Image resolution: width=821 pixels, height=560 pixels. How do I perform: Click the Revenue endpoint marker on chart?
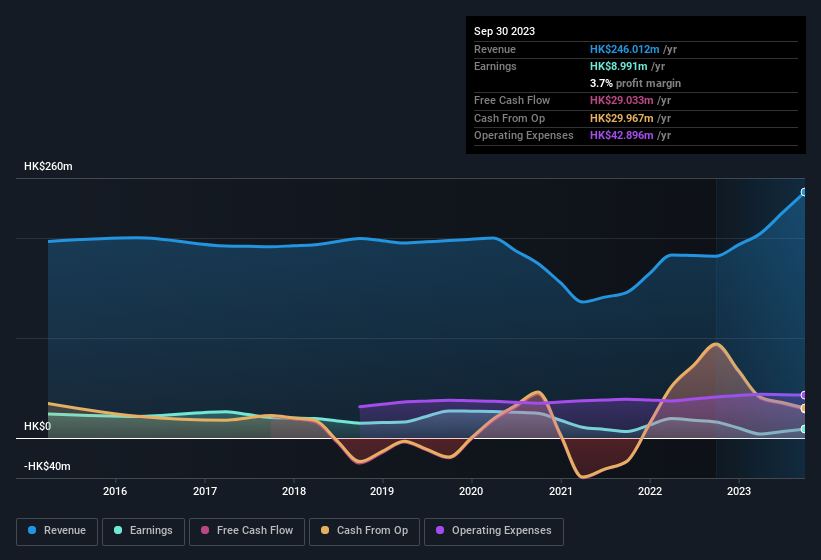coord(804,192)
